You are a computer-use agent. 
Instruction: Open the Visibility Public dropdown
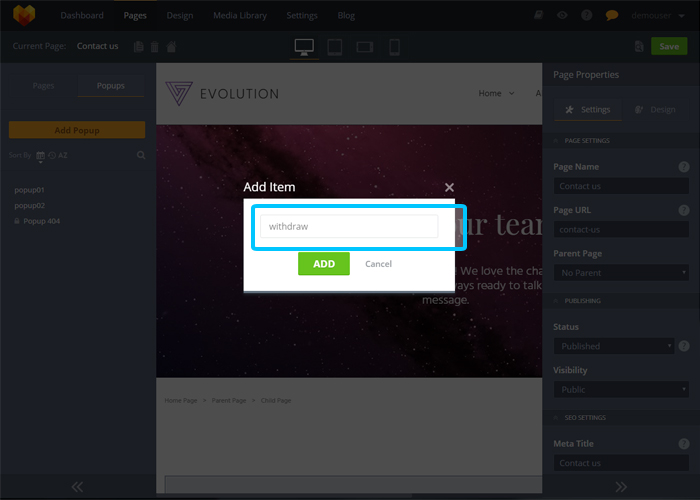pos(621,390)
